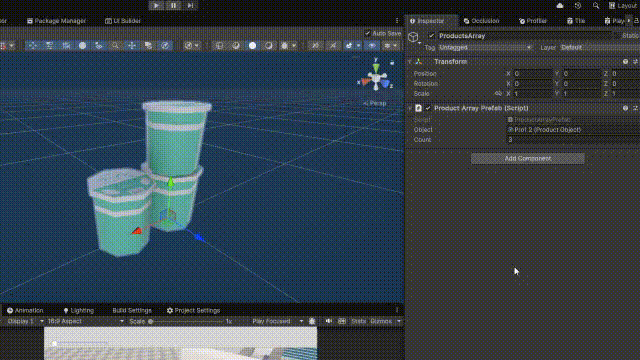
Task: Open the Layer dropdown showing Default
Action: point(599,47)
